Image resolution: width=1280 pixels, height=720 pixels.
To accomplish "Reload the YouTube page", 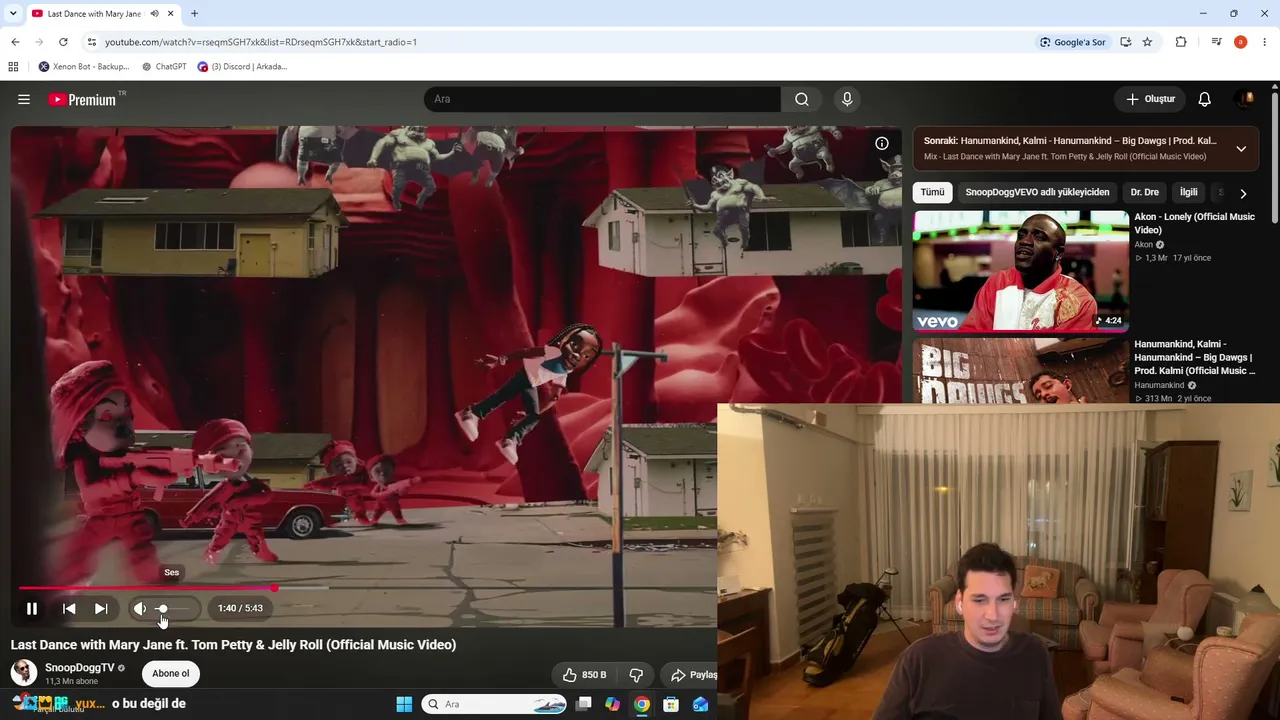I will tap(63, 42).
